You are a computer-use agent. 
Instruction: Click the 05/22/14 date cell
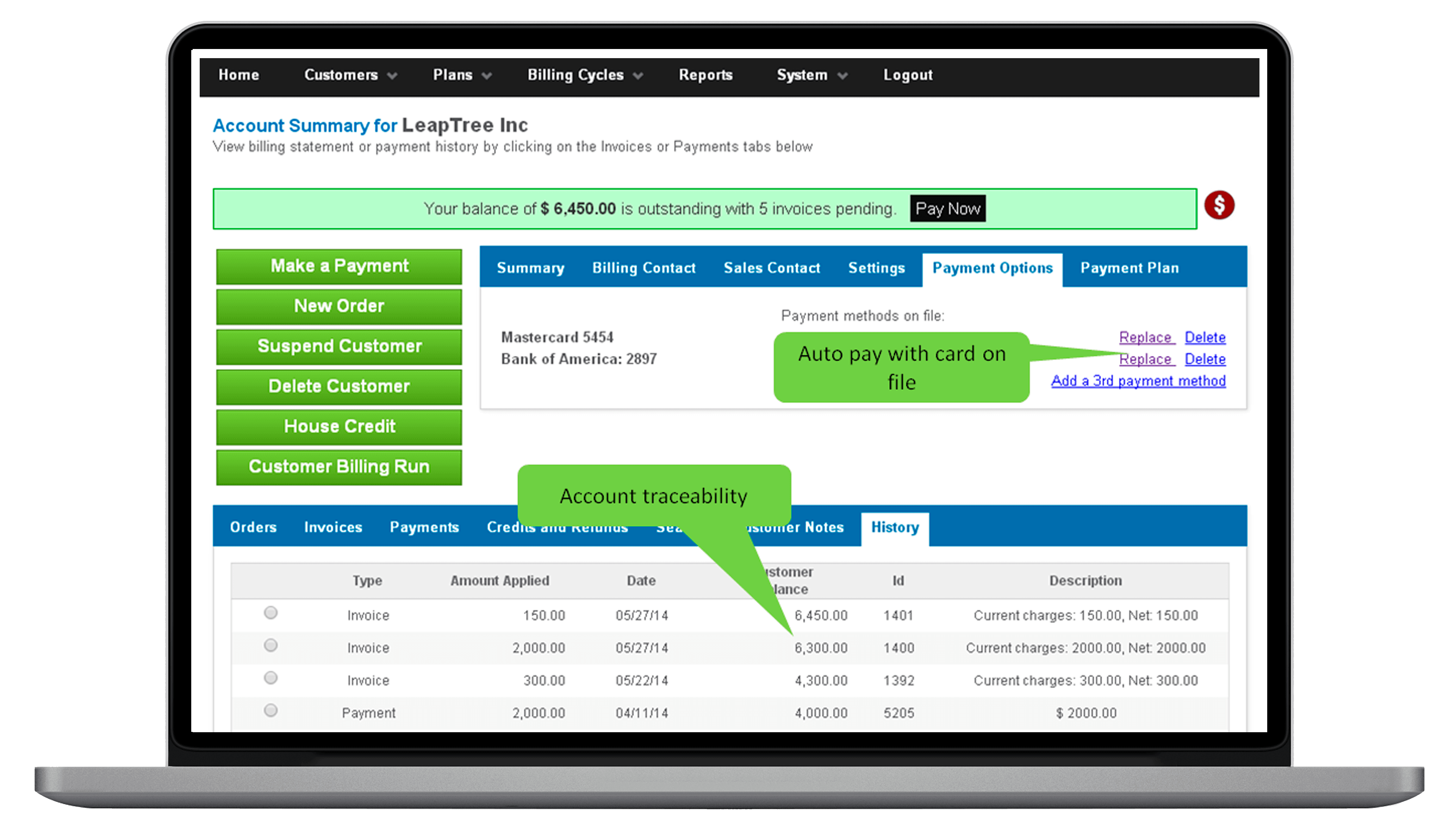point(641,681)
